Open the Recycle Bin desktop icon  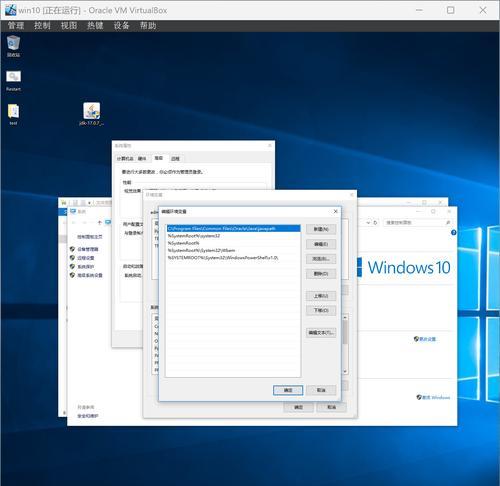coord(13,46)
